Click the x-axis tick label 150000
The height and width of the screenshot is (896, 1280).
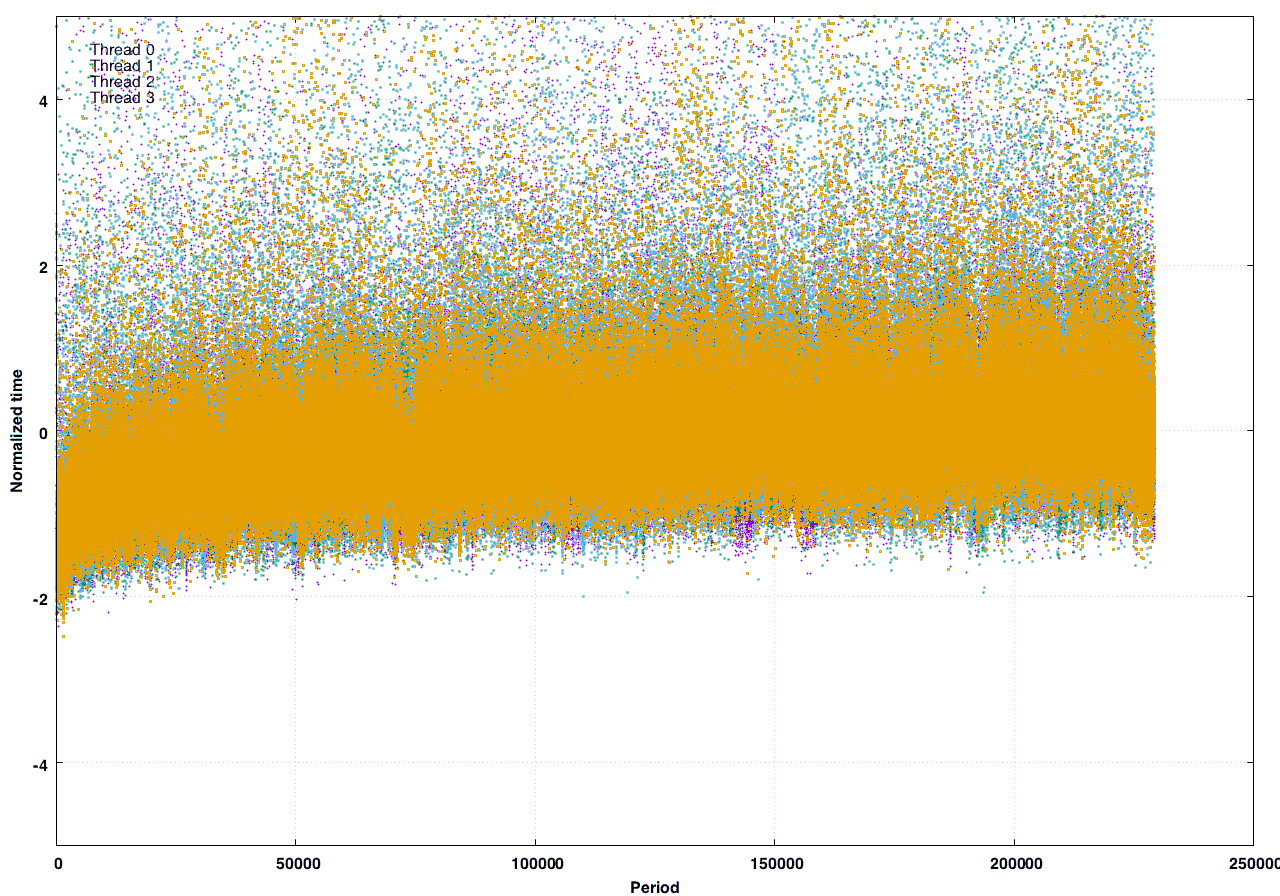point(775,863)
